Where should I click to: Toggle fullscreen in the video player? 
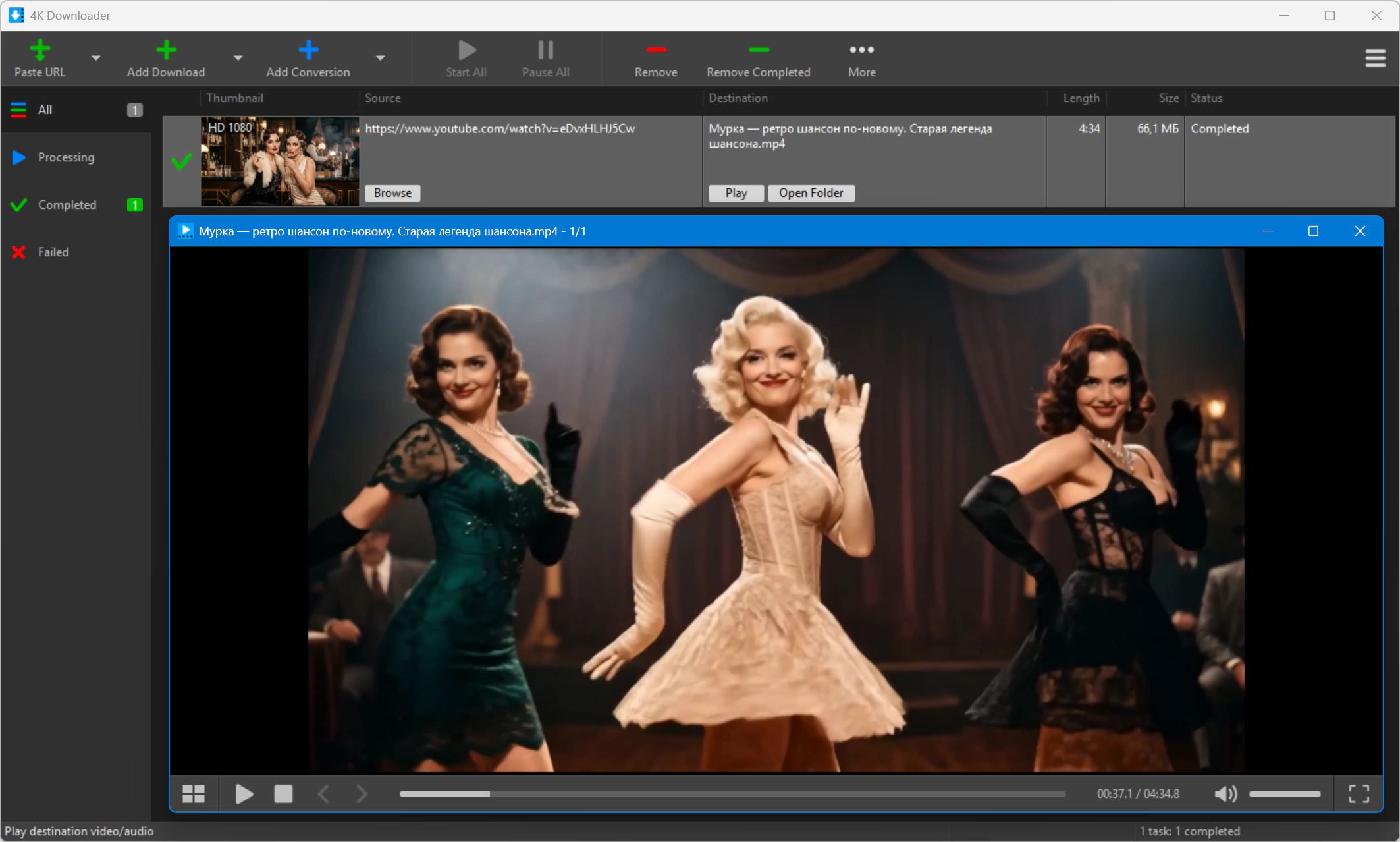point(1359,794)
